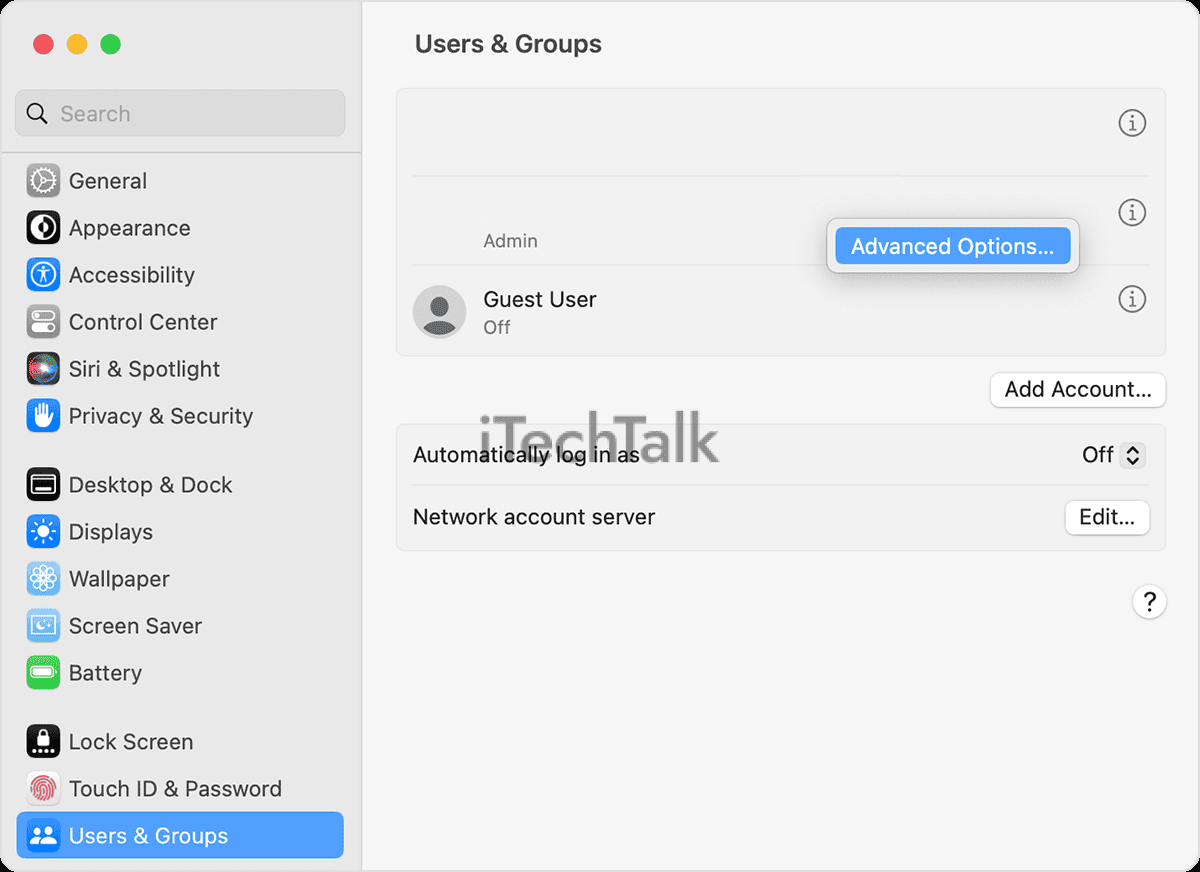Edit the network account server
1200x872 pixels.
pyautogui.click(x=1107, y=518)
